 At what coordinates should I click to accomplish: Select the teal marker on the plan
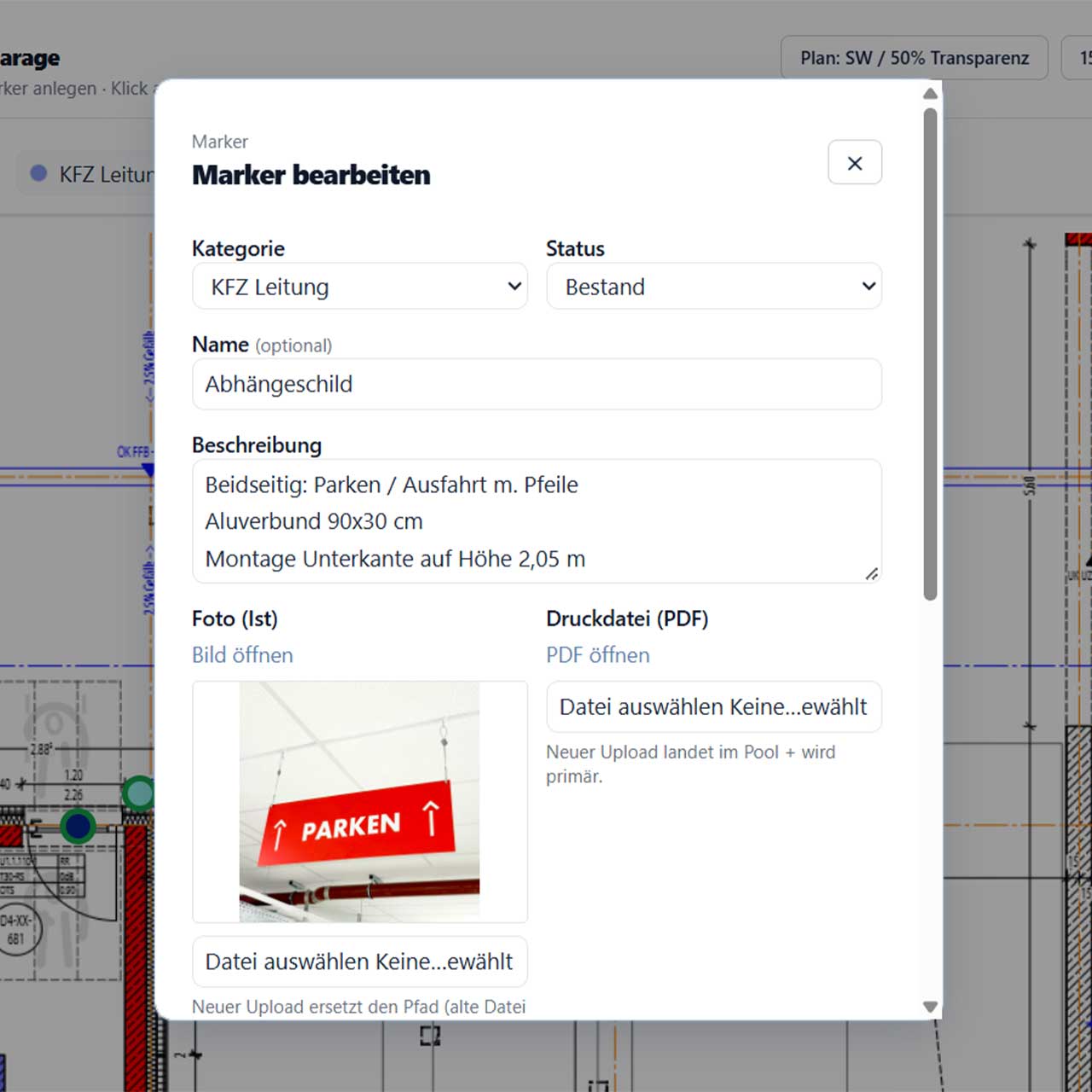click(x=138, y=793)
